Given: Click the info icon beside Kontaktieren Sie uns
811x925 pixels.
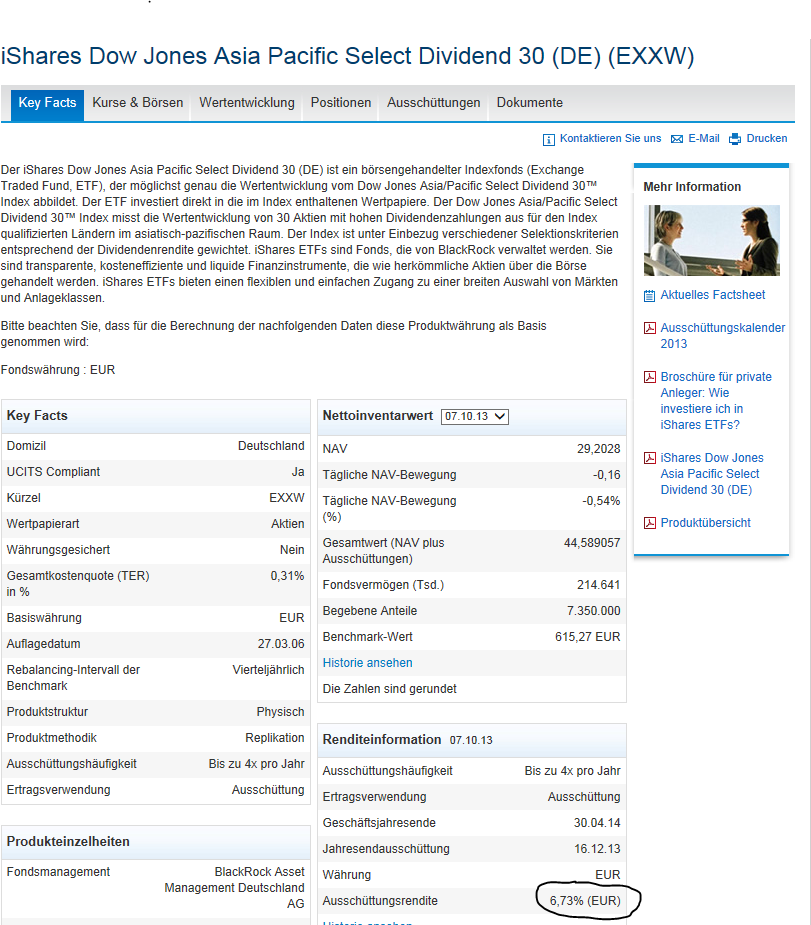Looking at the screenshot, I should coord(549,139).
